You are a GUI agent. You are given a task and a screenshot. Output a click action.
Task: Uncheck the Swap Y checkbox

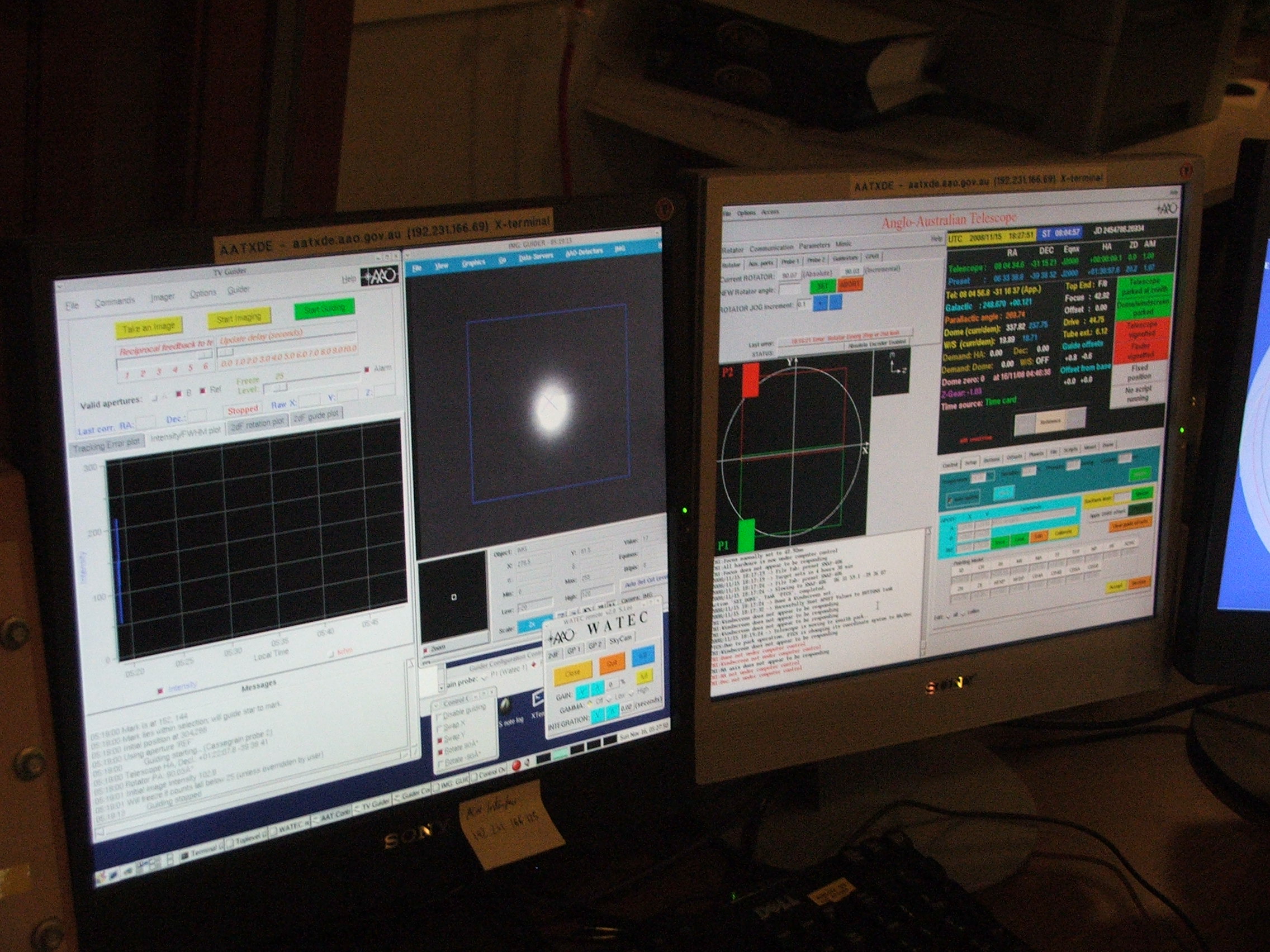pos(440,740)
